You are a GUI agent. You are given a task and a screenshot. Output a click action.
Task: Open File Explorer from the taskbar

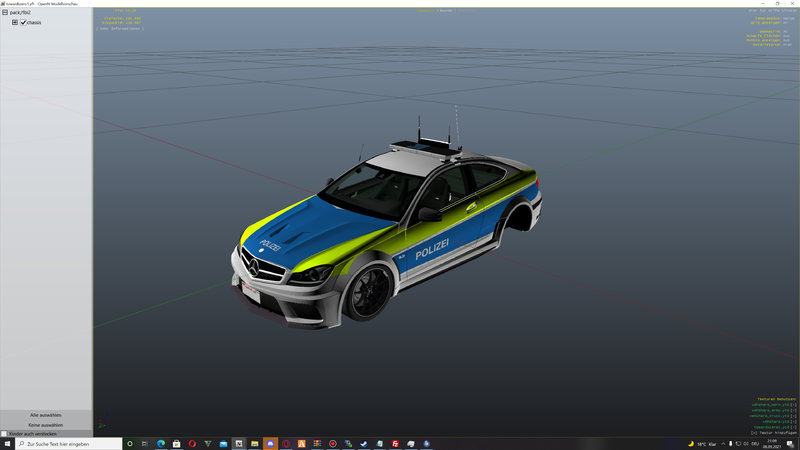255,444
